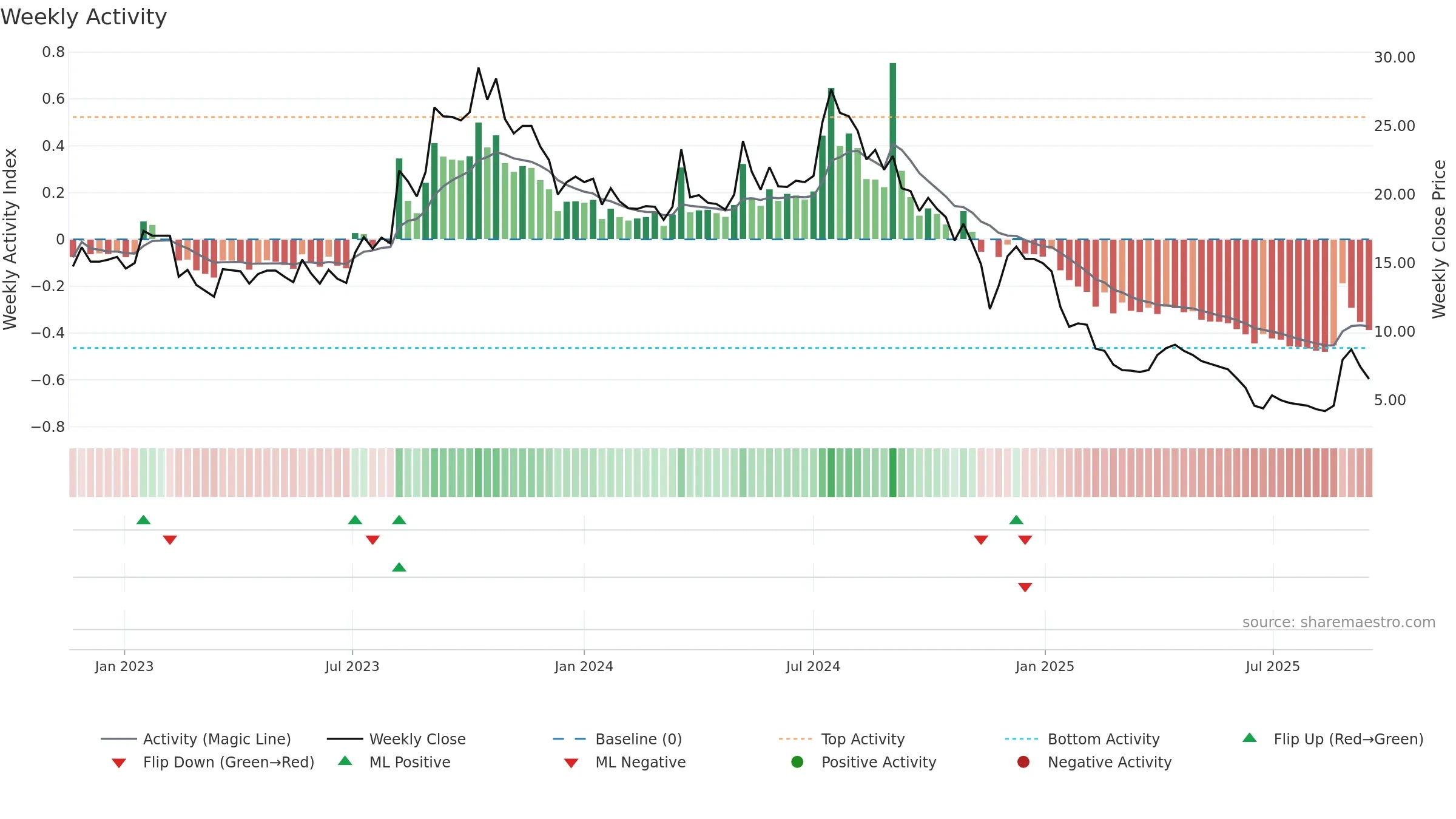Image resolution: width=1456 pixels, height=819 pixels.
Task: Select the 'Top Activity' legend label
Action: point(863,739)
